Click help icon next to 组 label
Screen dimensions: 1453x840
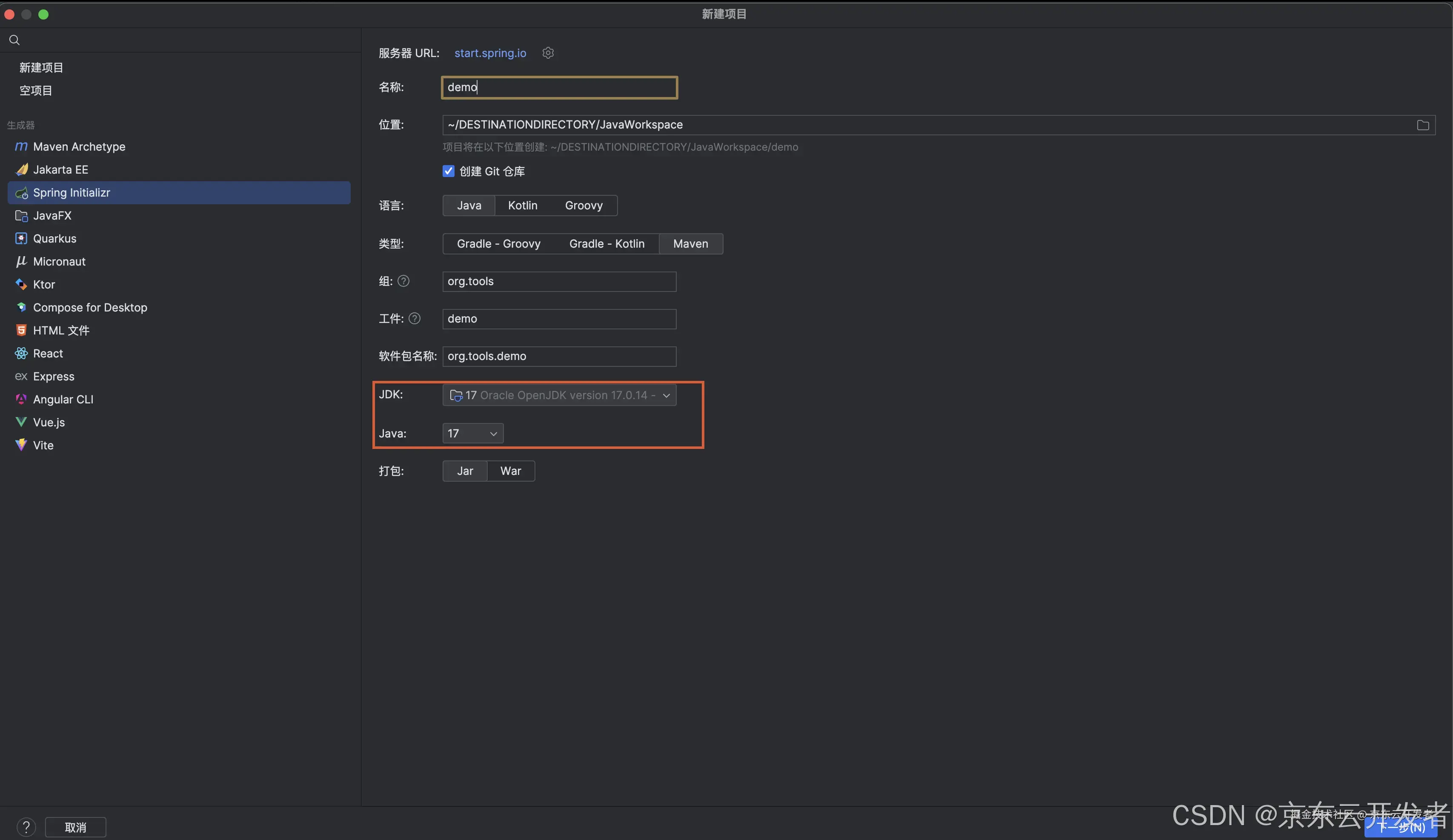[x=403, y=281]
